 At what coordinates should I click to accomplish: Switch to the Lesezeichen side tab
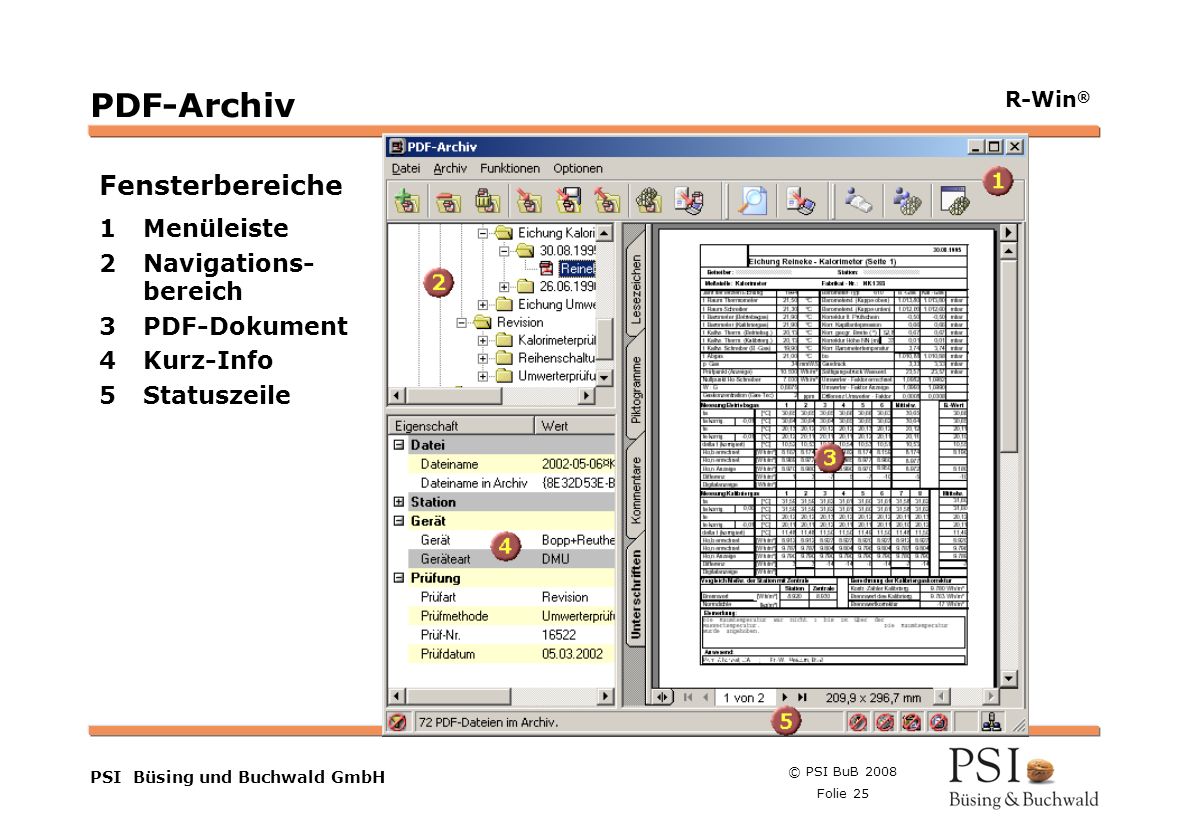point(636,289)
